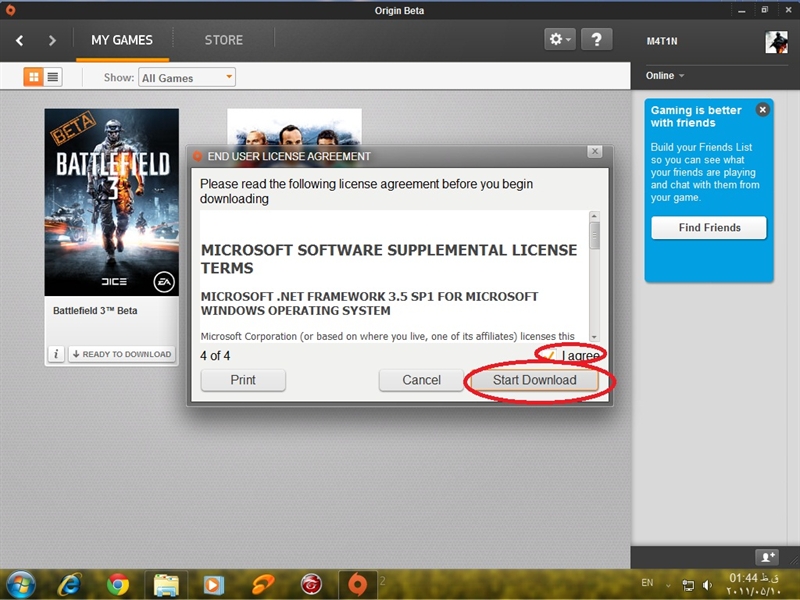Dismiss the Gaming is better with friends tip

tap(762, 110)
